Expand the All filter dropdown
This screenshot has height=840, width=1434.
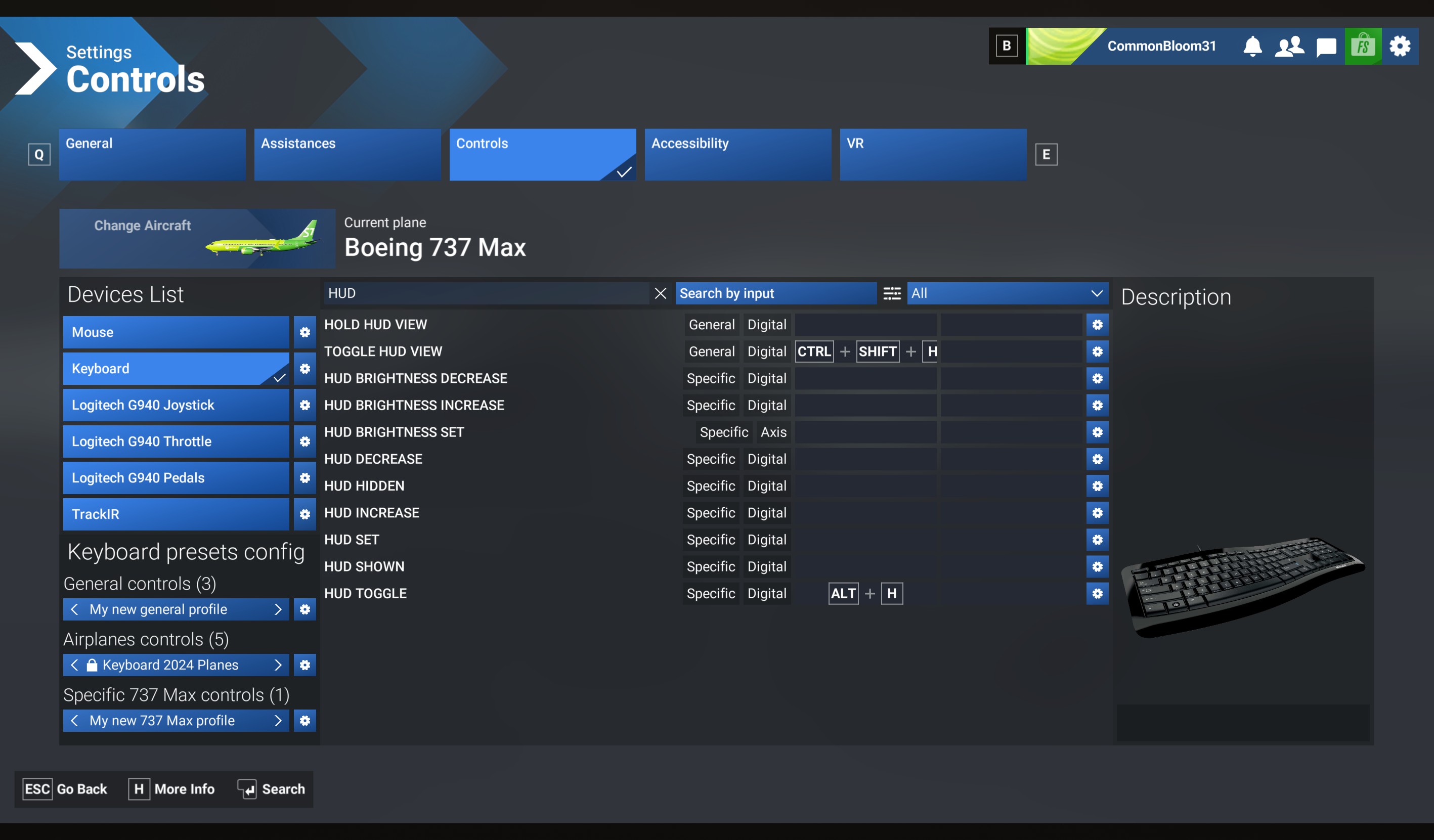click(x=1007, y=293)
